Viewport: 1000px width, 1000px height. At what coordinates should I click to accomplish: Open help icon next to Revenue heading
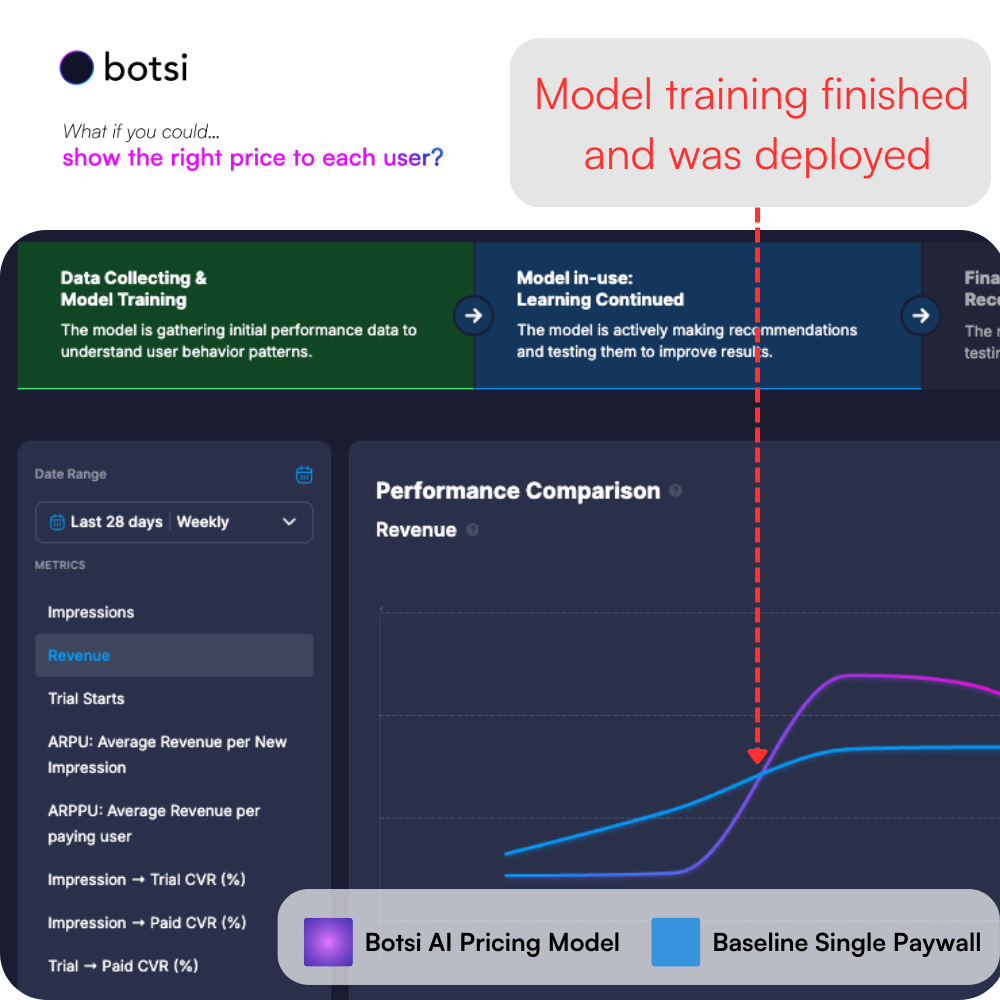pyautogui.click(x=473, y=529)
